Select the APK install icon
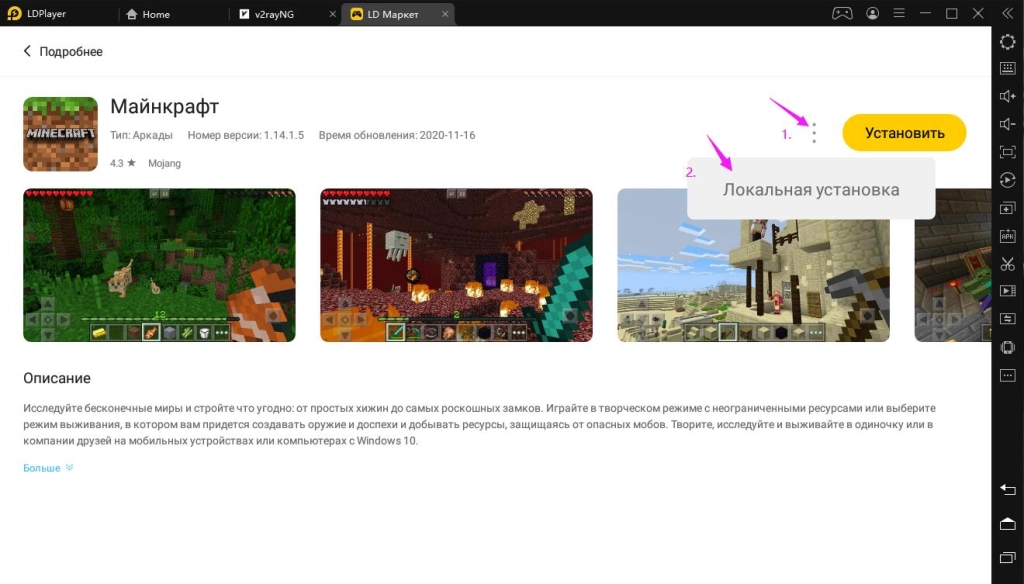Viewport: 1024px width, 584px height. (1008, 236)
